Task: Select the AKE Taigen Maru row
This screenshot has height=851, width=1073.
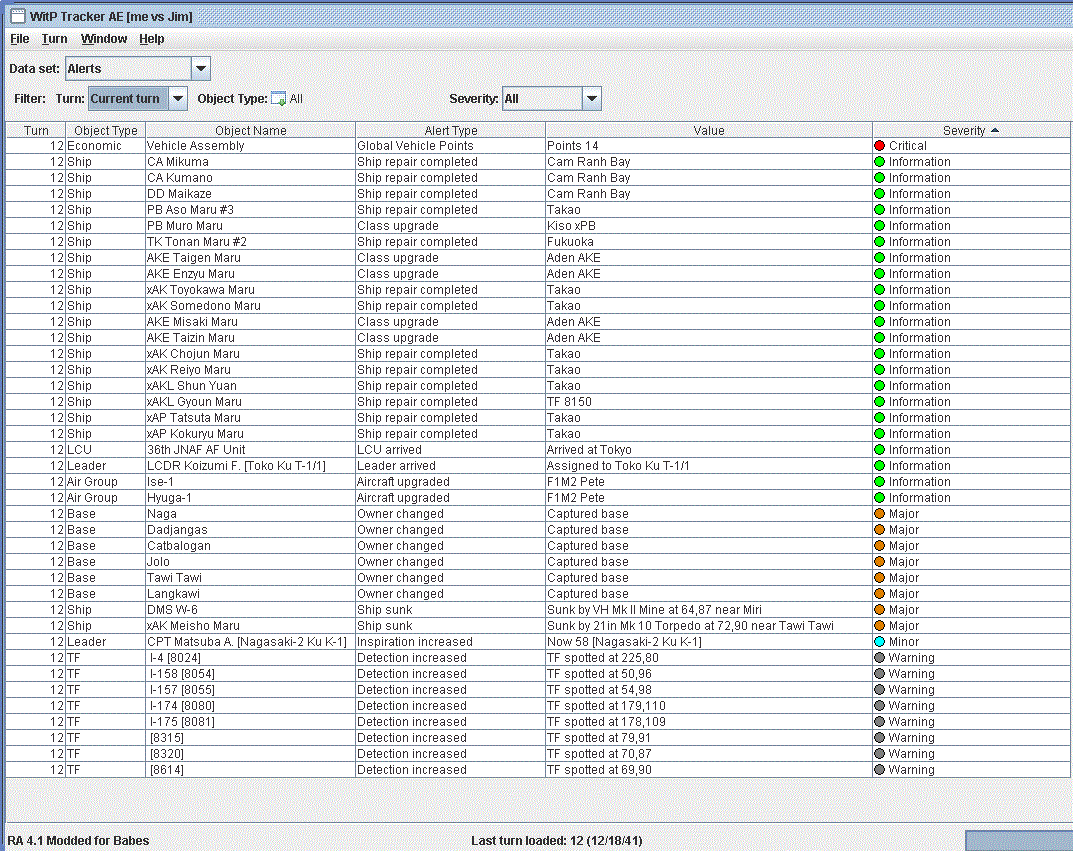Action: pos(539,258)
